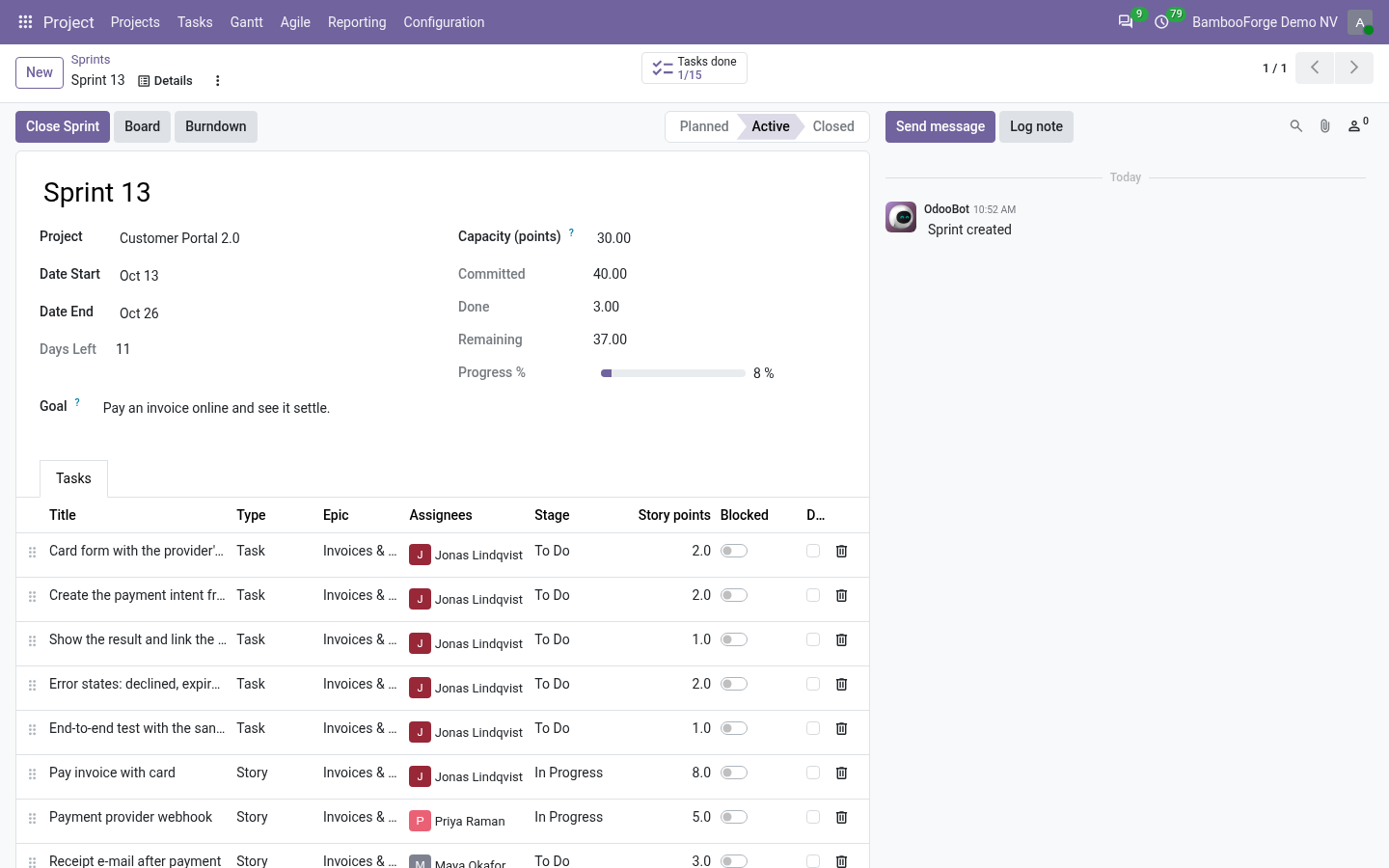Image resolution: width=1389 pixels, height=868 pixels.
Task: Select the Tasks tab
Action: pyautogui.click(x=73, y=478)
